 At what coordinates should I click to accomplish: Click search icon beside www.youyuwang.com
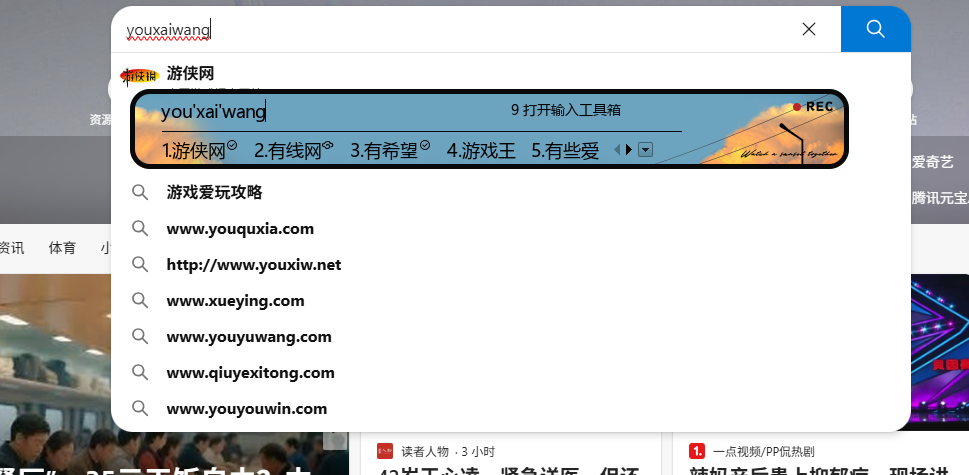coord(140,337)
